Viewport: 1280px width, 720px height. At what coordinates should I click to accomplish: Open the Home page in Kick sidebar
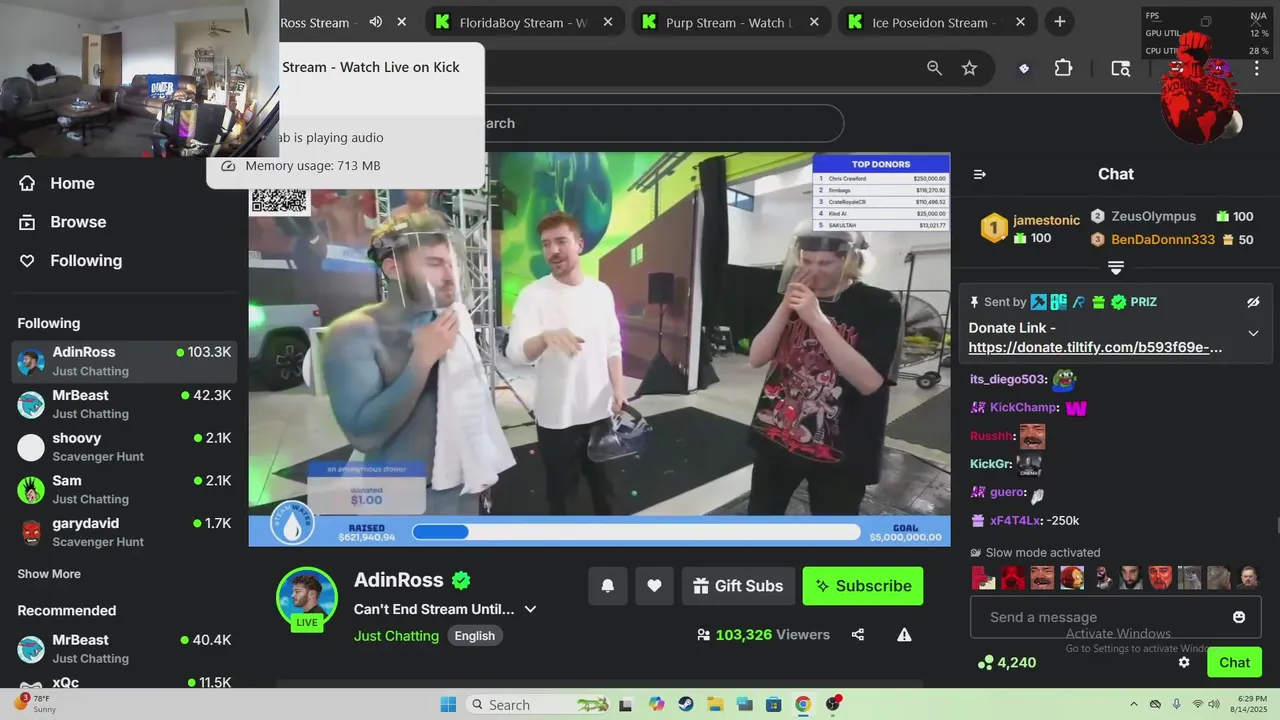pos(58,183)
